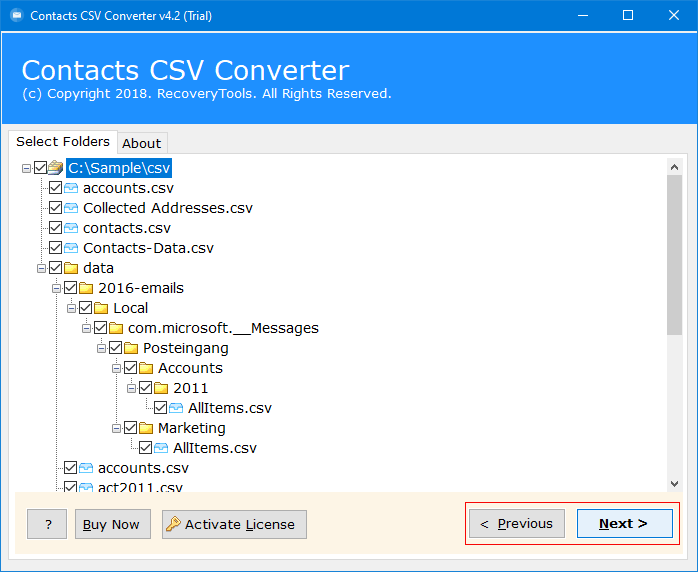
Task: Click the Marketing folder icon
Action: [x=146, y=428]
